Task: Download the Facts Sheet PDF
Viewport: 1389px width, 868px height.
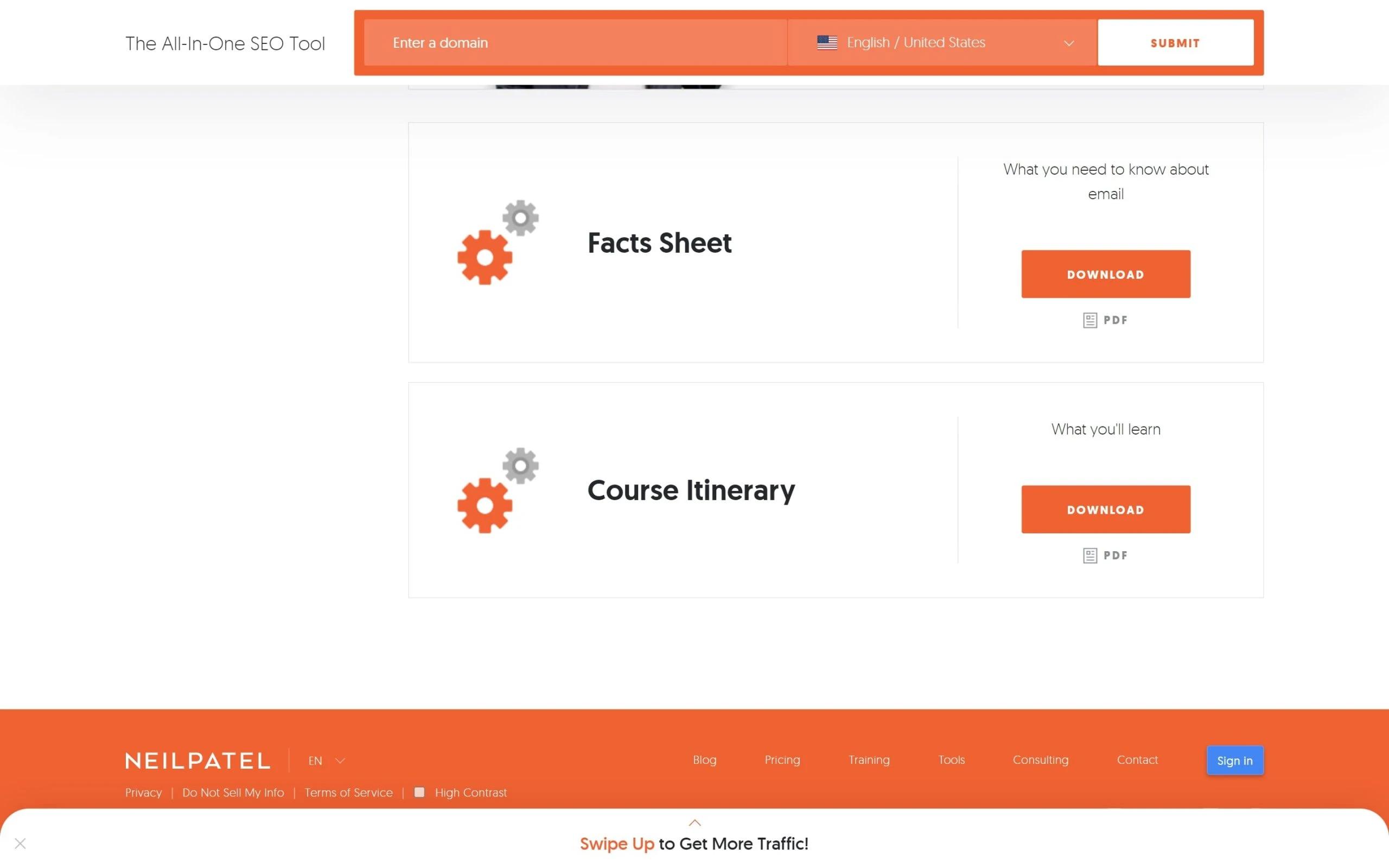Action: coord(1105,274)
